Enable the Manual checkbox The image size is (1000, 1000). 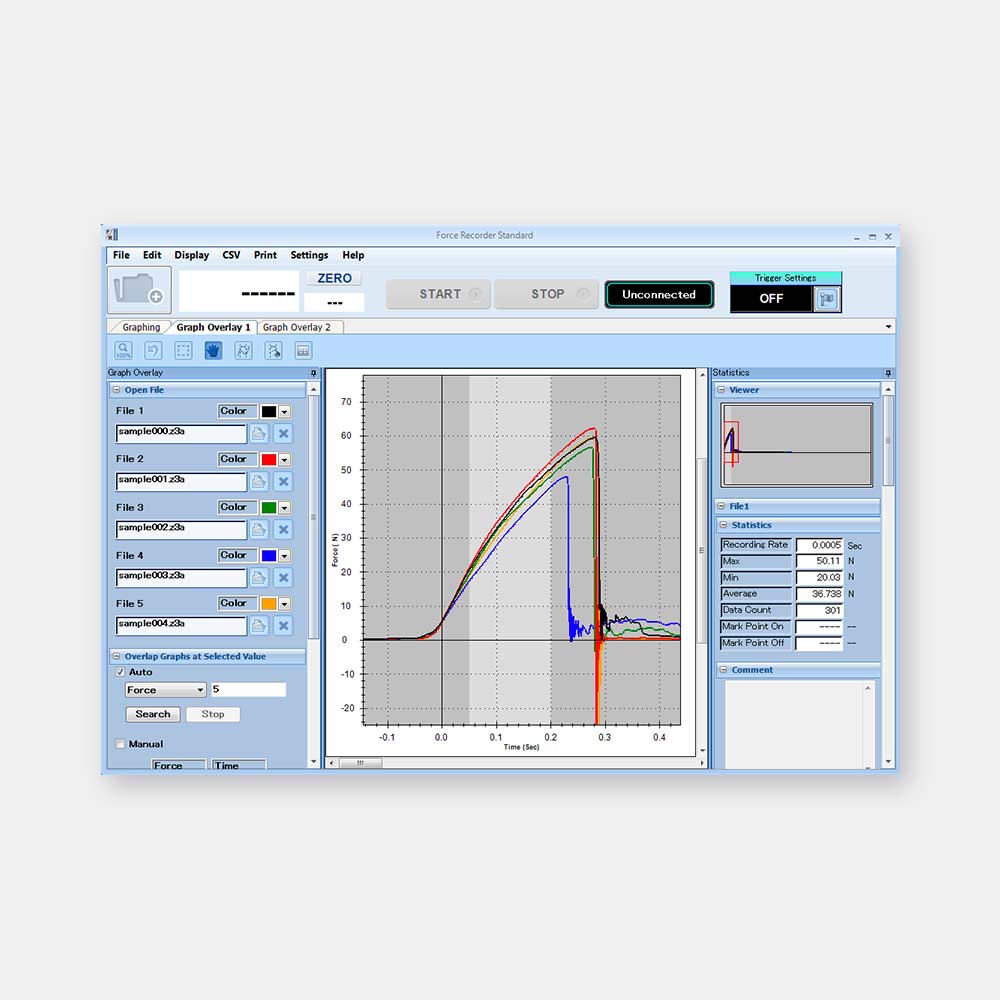121,744
